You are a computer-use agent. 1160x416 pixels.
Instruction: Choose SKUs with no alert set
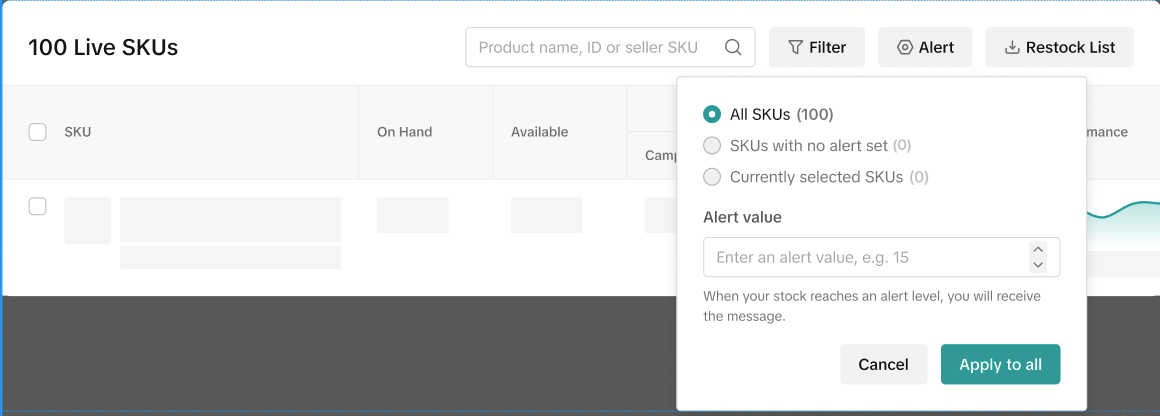712,146
